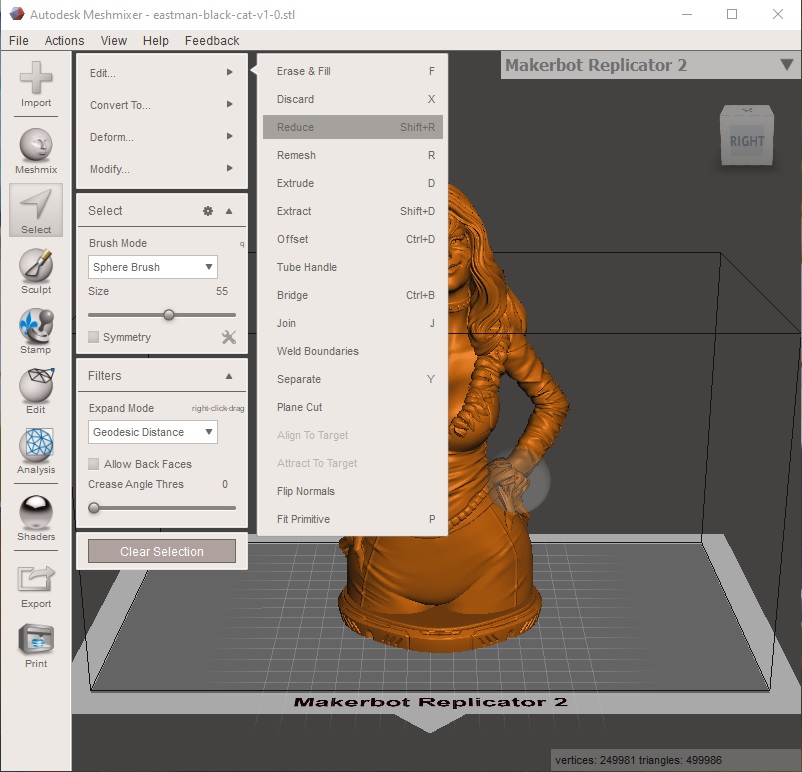
Task: Open the Feedback menu
Action: tap(212, 40)
